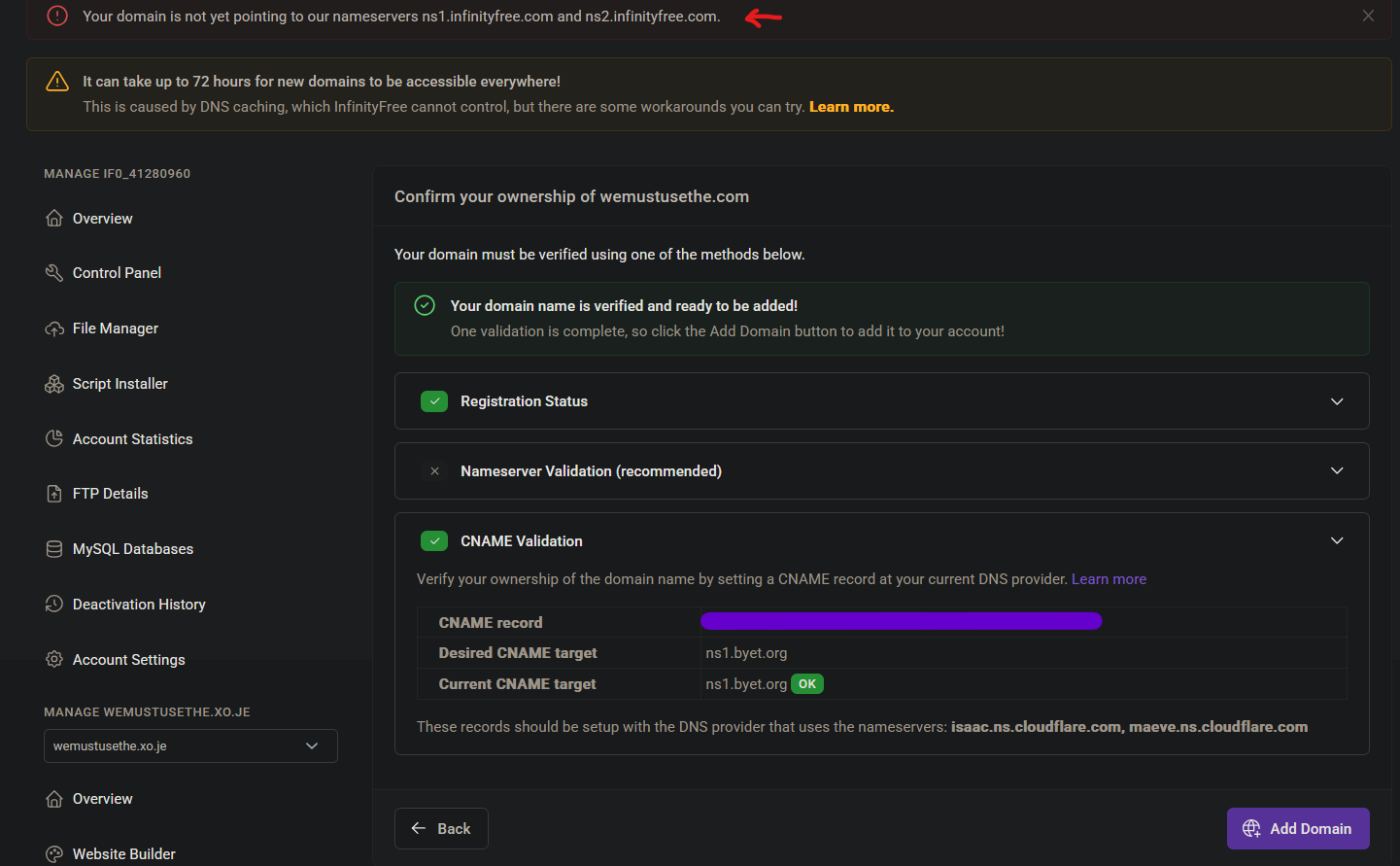Image resolution: width=1400 pixels, height=866 pixels.
Task: Open the wemustusethe.xo.je domain dropdown
Action: pyautogui.click(x=190, y=746)
